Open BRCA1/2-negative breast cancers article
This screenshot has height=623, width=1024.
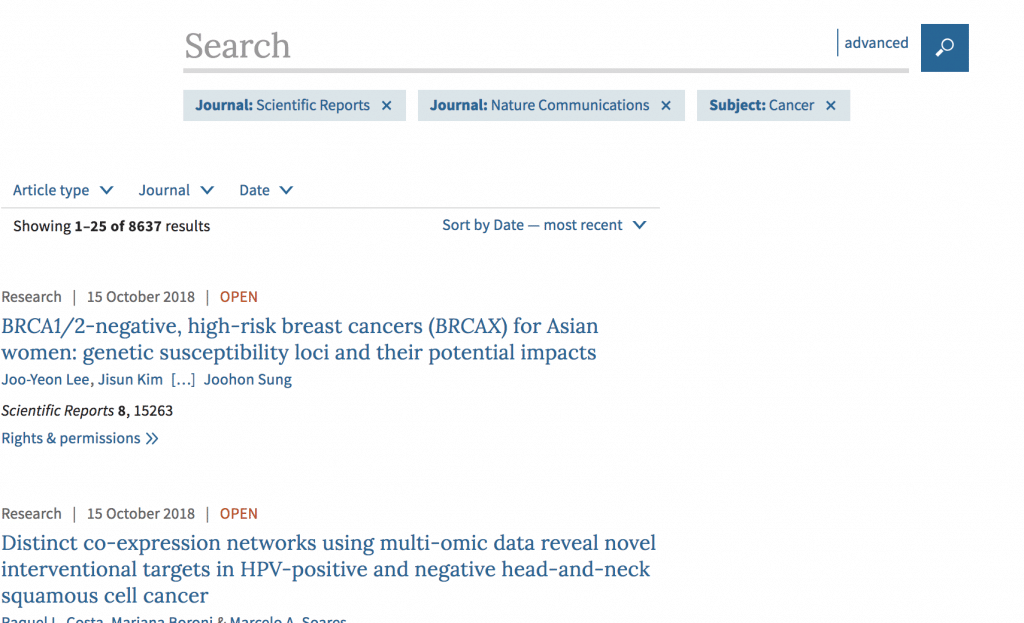point(299,339)
